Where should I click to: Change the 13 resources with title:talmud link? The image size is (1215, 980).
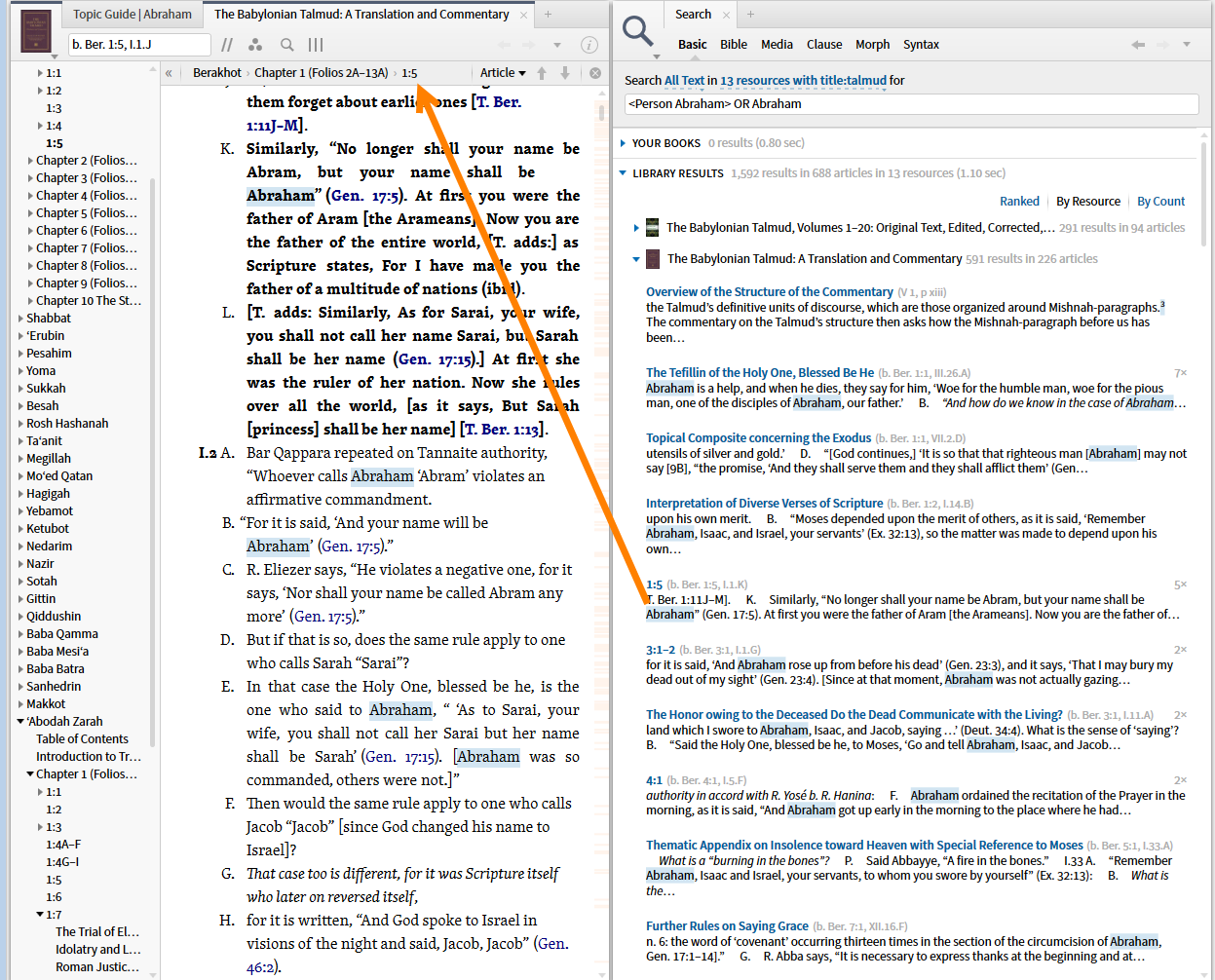(804, 81)
